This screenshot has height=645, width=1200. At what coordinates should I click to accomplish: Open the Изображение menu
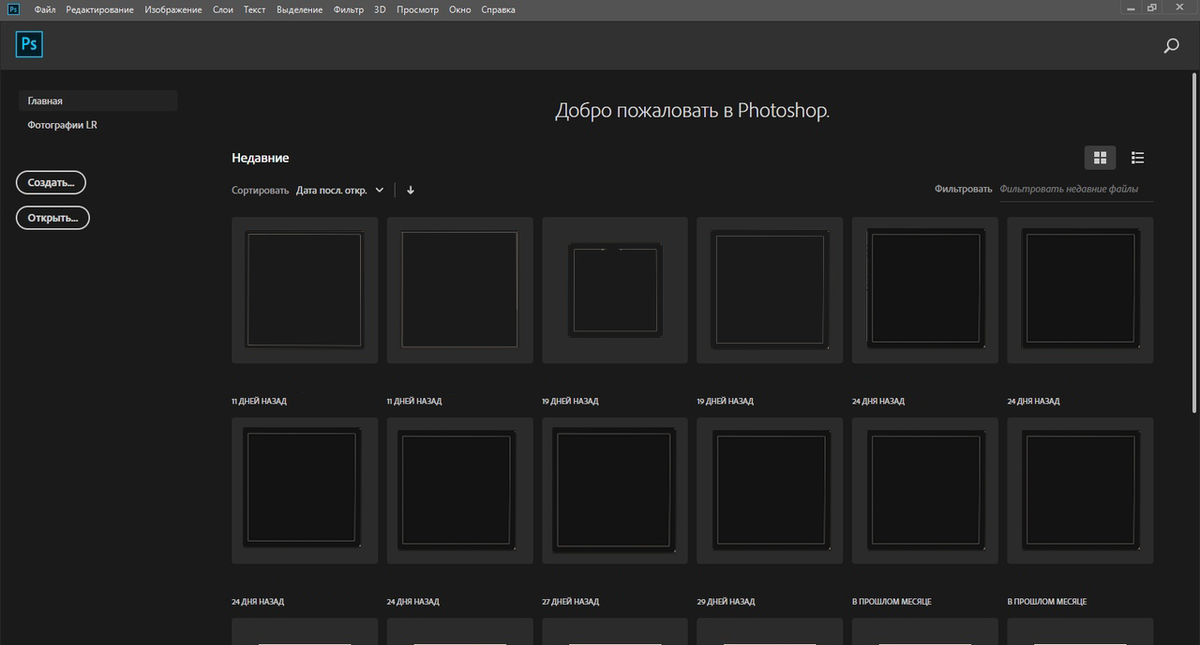coord(173,9)
